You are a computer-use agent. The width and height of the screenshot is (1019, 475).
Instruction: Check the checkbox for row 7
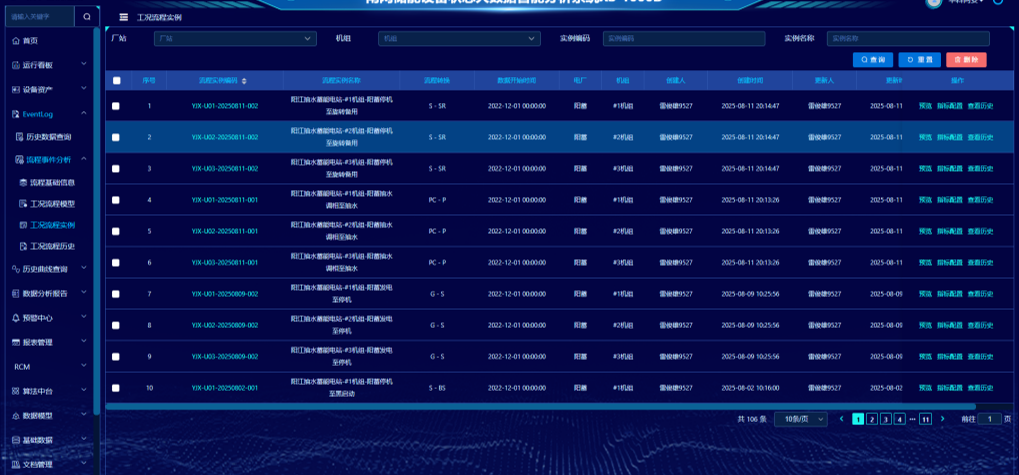116,294
